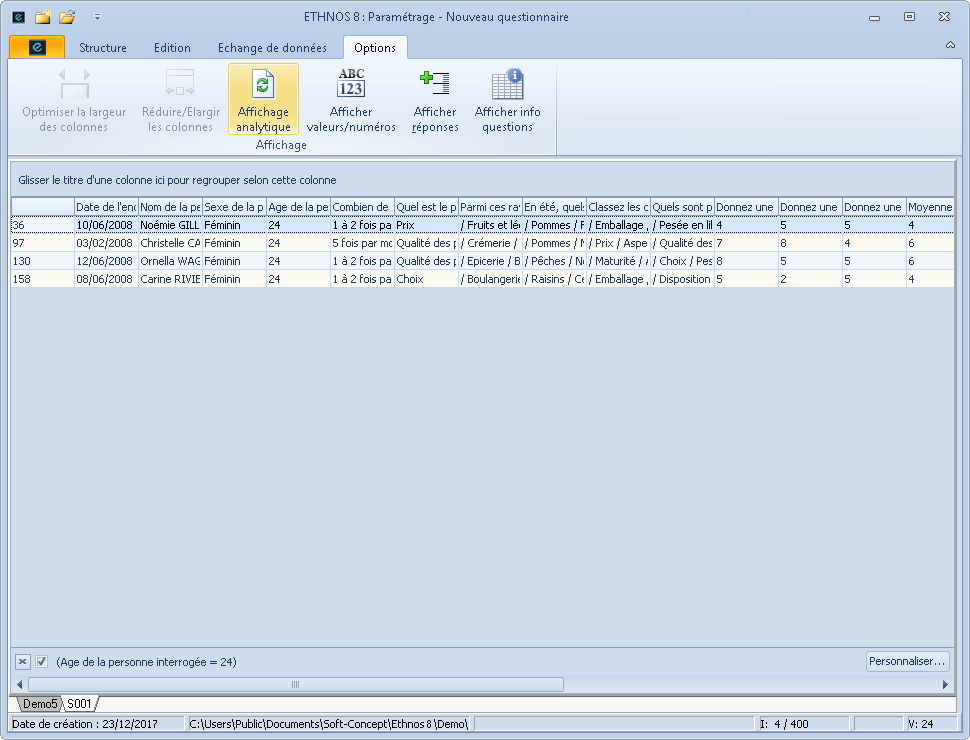Screen dimensions: 970x740
Task: Click cell Prix in row 36
Action: coord(426,225)
